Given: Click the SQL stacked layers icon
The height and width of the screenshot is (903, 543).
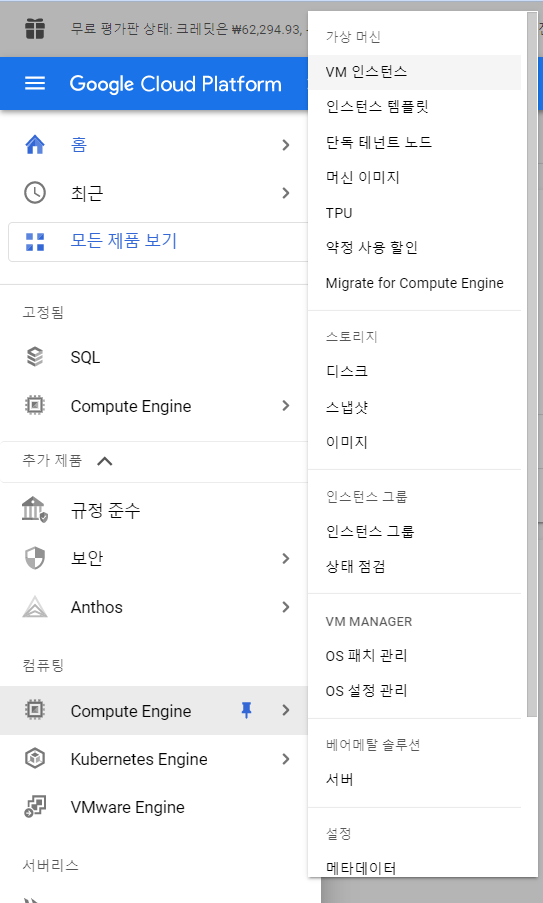Looking at the screenshot, I should [35, 357].
